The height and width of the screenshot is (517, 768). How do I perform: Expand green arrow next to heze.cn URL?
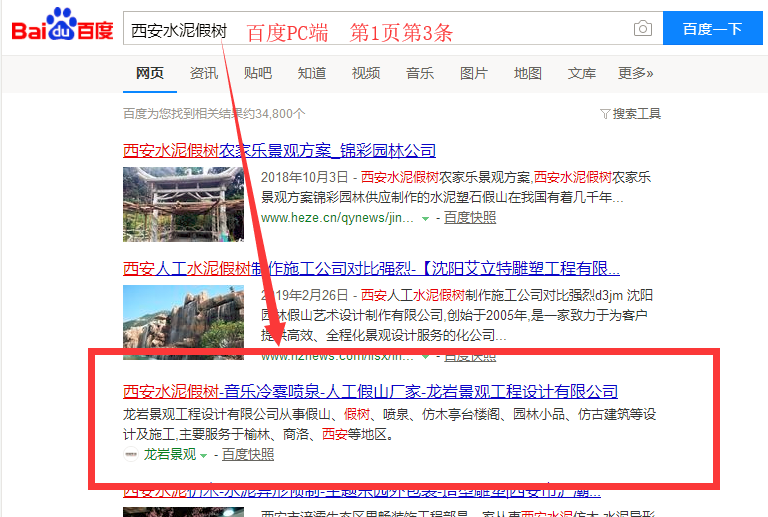pos(426,219)
